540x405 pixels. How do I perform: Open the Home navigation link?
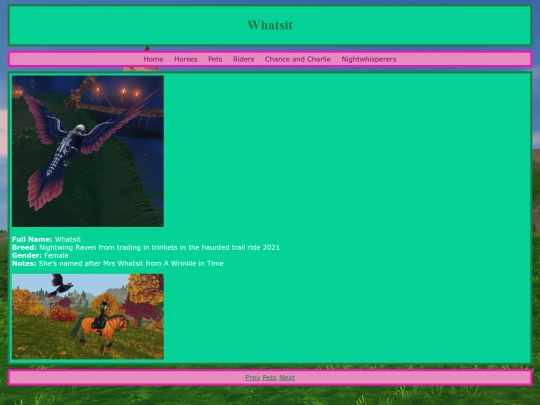click(153, 59)
